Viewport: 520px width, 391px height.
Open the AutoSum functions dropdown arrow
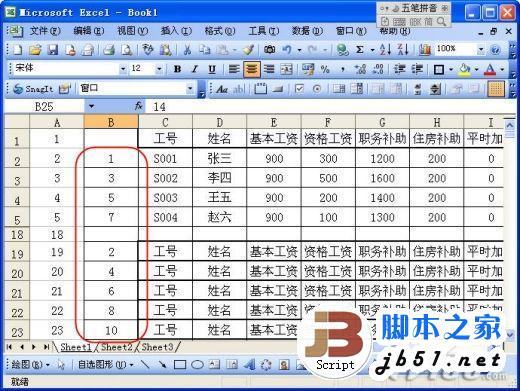click(372, 50)
